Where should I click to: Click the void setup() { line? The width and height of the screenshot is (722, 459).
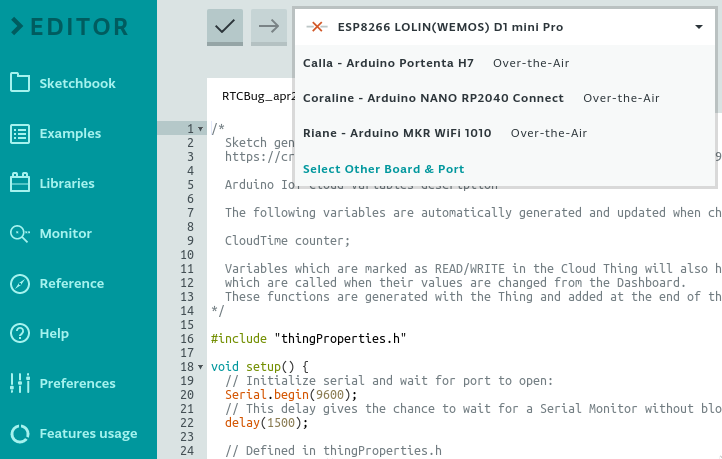point(260,367)
